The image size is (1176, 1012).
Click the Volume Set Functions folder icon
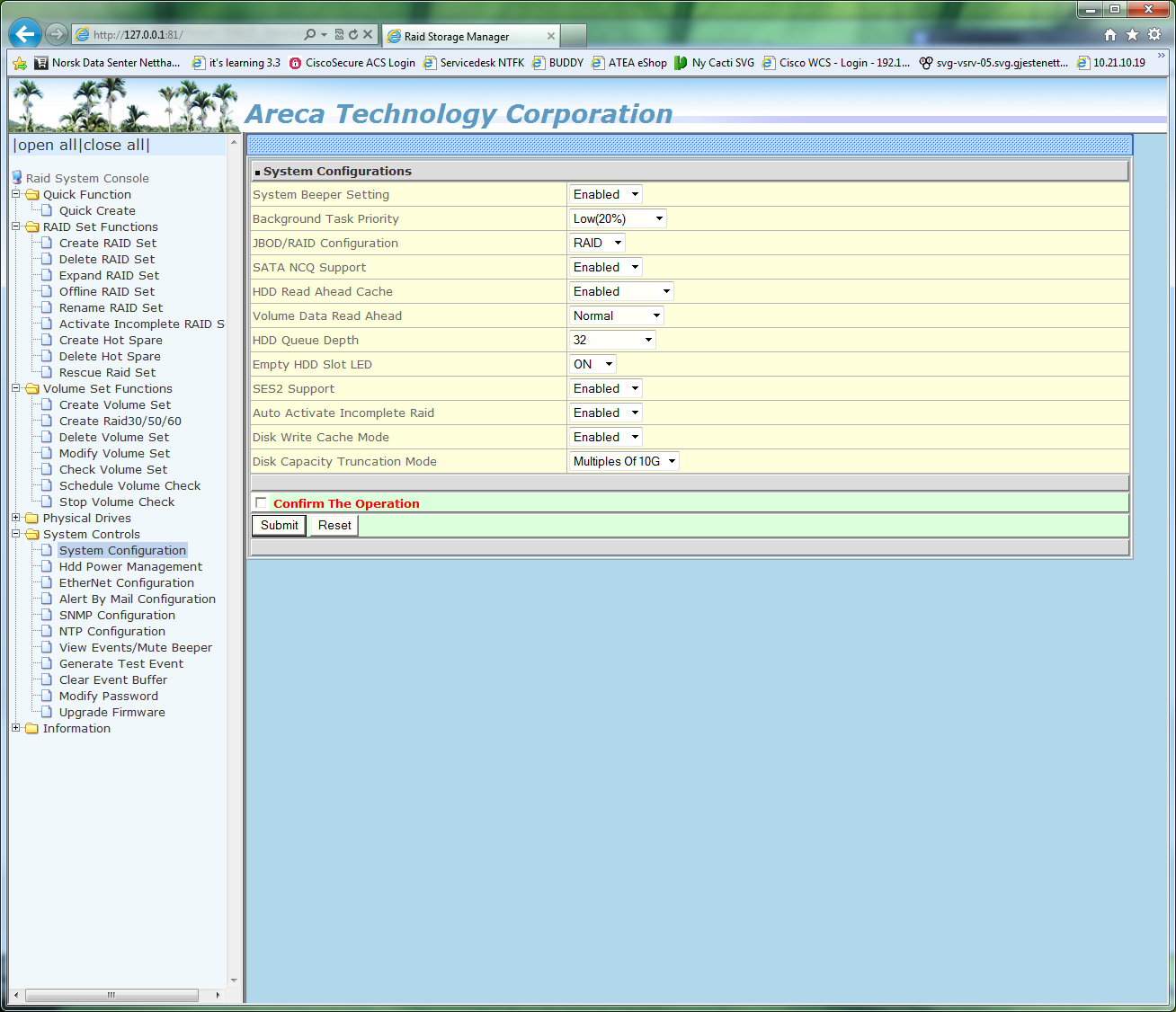click(32, 388)
